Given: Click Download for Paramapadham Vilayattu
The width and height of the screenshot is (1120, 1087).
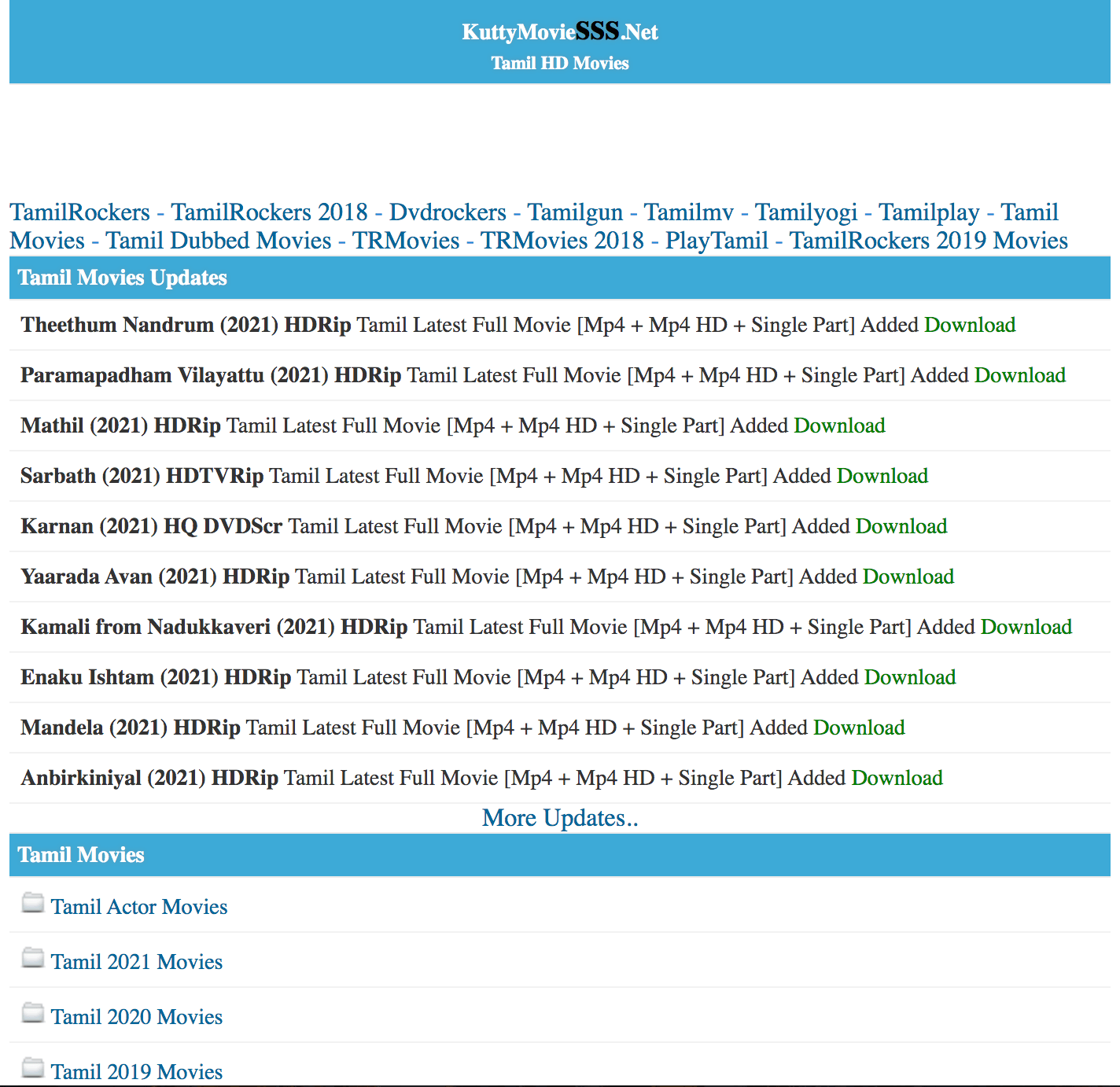Looking at the screenshot, I should pyautogui.click(x=1020, y=375).
